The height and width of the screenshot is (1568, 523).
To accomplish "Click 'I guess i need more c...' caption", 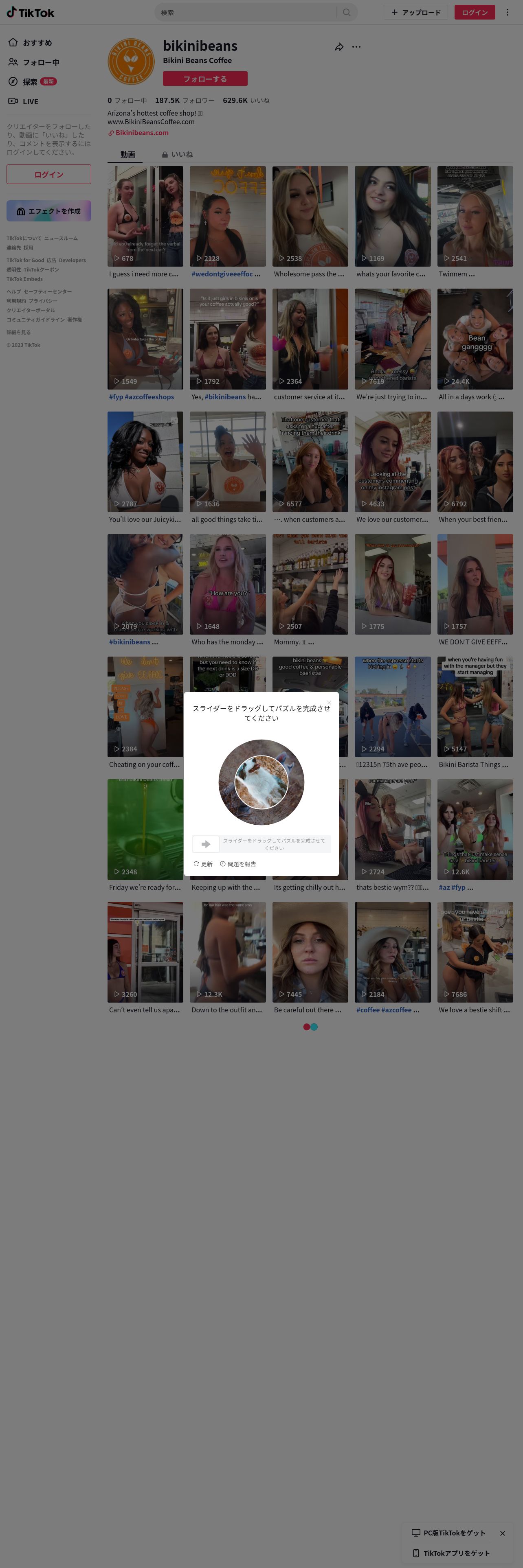I will [144, 274].
